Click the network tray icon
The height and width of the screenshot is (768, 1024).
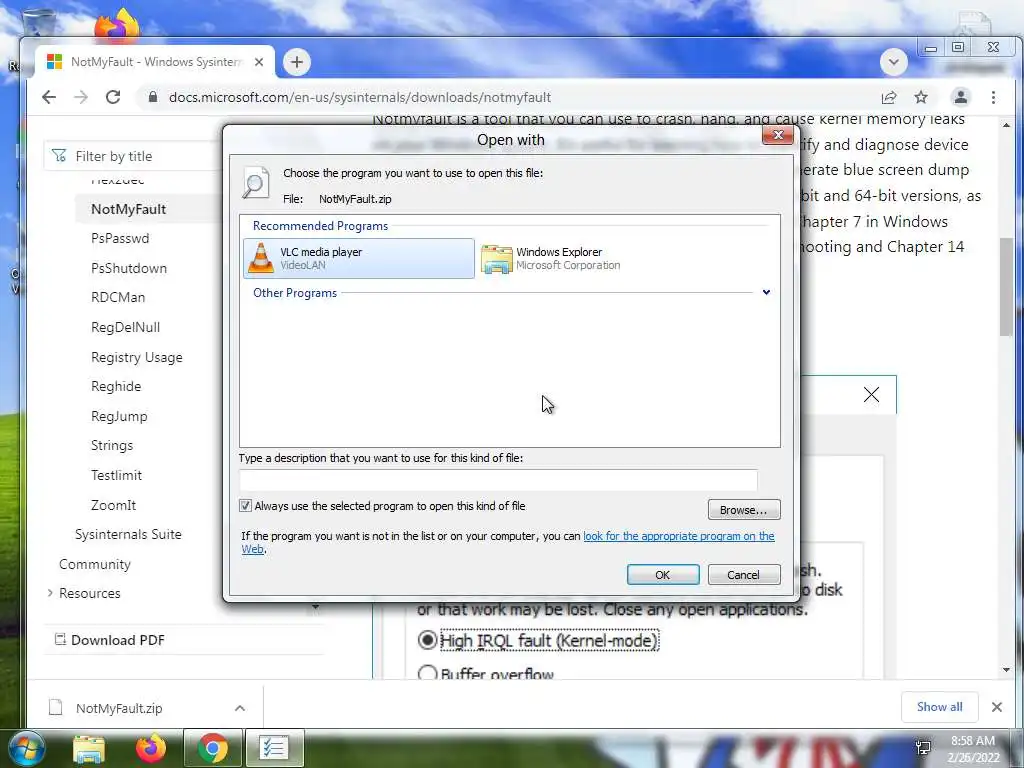(x=923, y=748)
